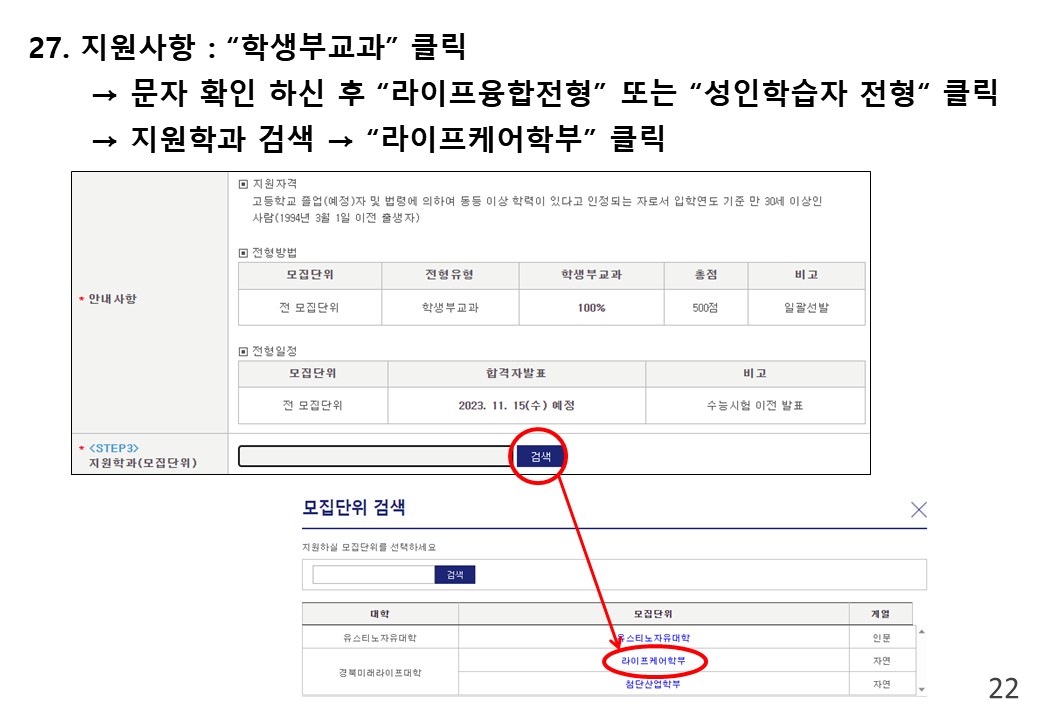Click the 2023. 11. 15(수) 예정 cell
The image size is (1040, 720).
[516, 405]
